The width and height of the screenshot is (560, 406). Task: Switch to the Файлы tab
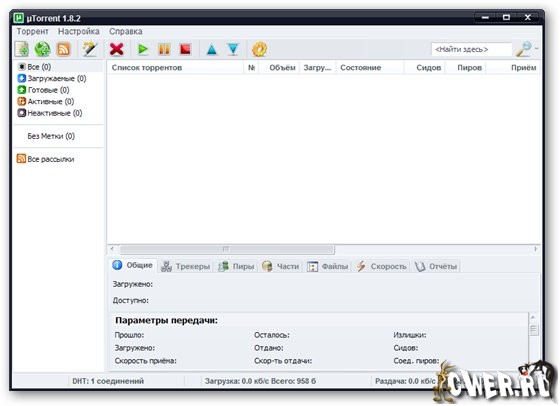click(x=328, y=266)
